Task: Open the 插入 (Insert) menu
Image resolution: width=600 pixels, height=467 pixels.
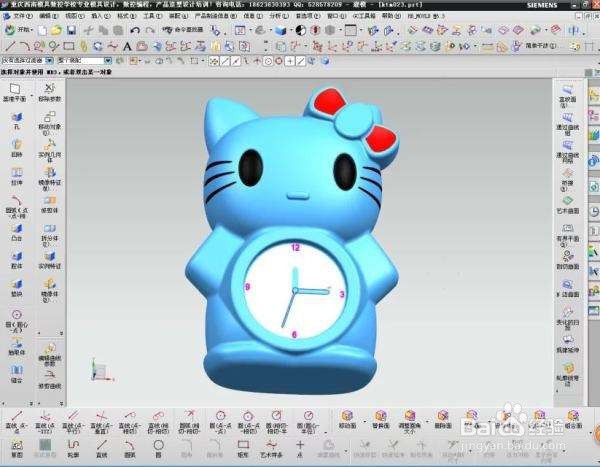Action: click(x=101, y=16)
